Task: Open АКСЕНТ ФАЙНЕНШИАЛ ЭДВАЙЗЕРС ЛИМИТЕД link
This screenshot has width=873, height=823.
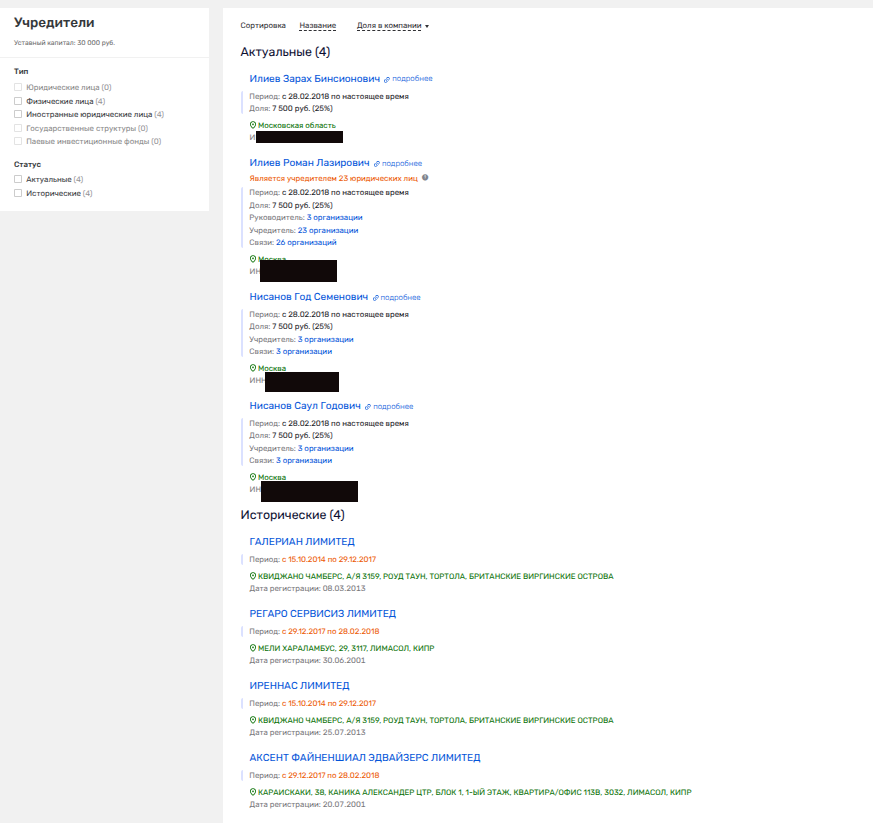Action: 364,758
